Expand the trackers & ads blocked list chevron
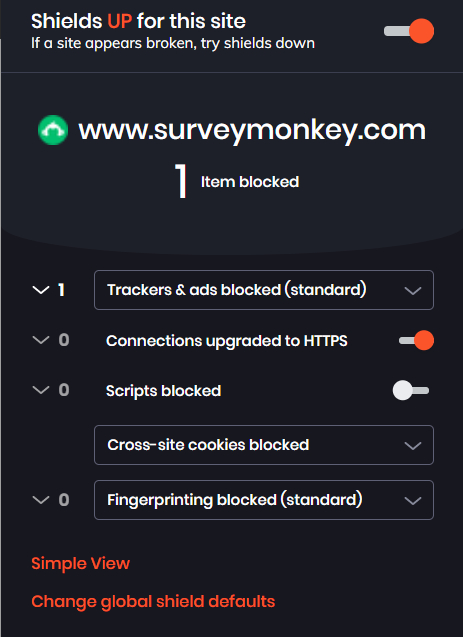The height and width of the screenshot is (637, 463). (x=41, y=290)
